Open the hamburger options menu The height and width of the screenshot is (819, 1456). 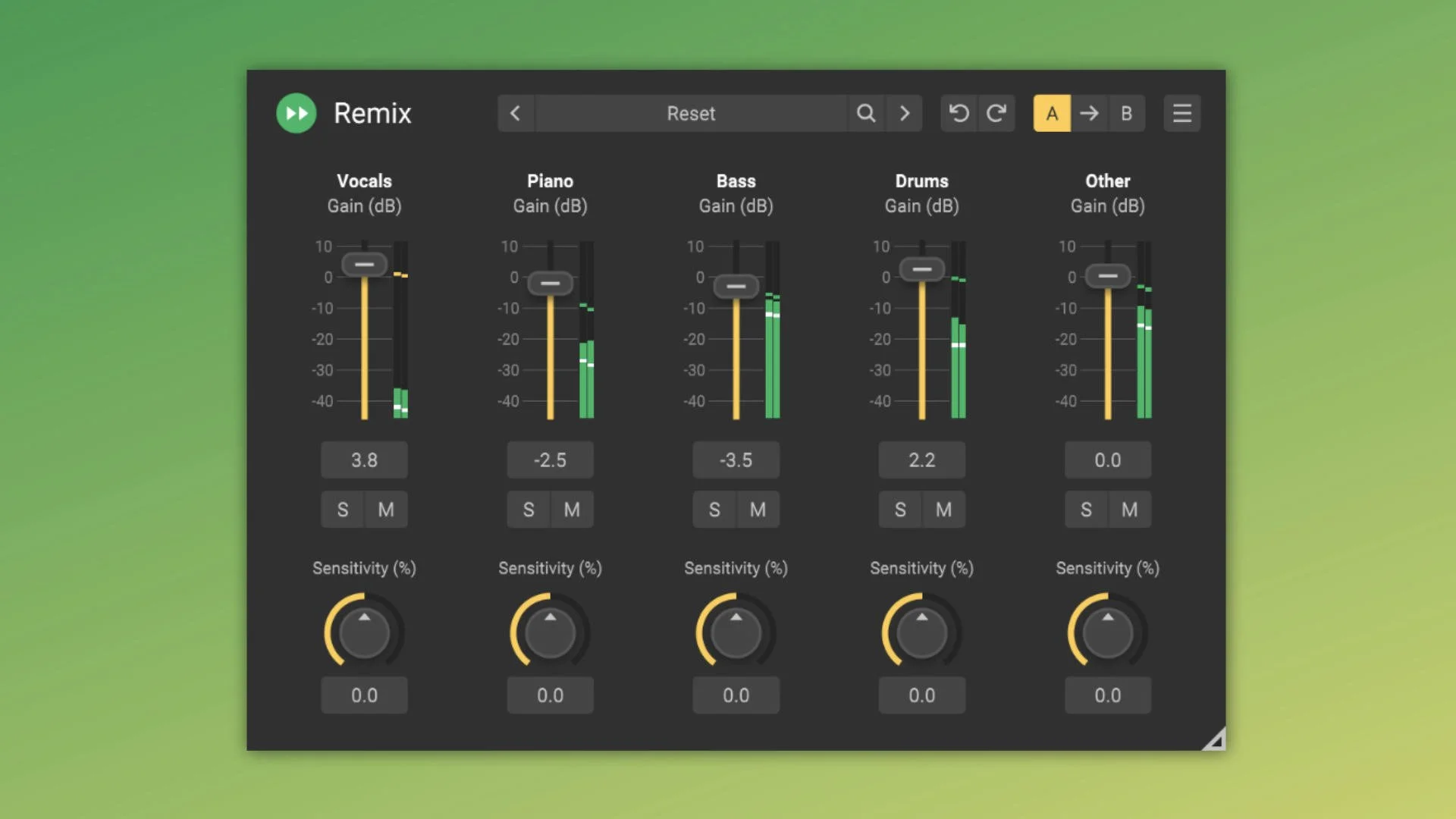[1182, 113]
